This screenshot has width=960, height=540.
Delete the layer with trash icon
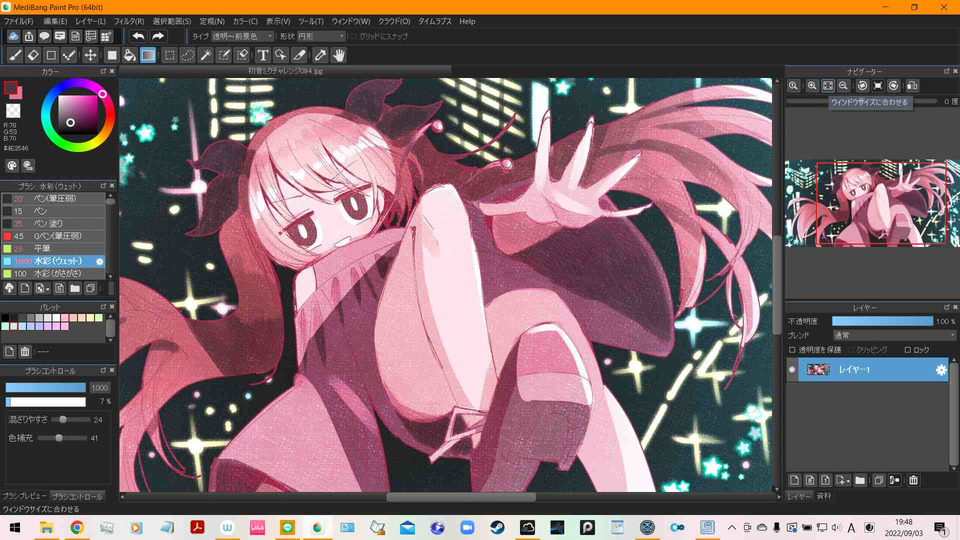pos(913,480)
